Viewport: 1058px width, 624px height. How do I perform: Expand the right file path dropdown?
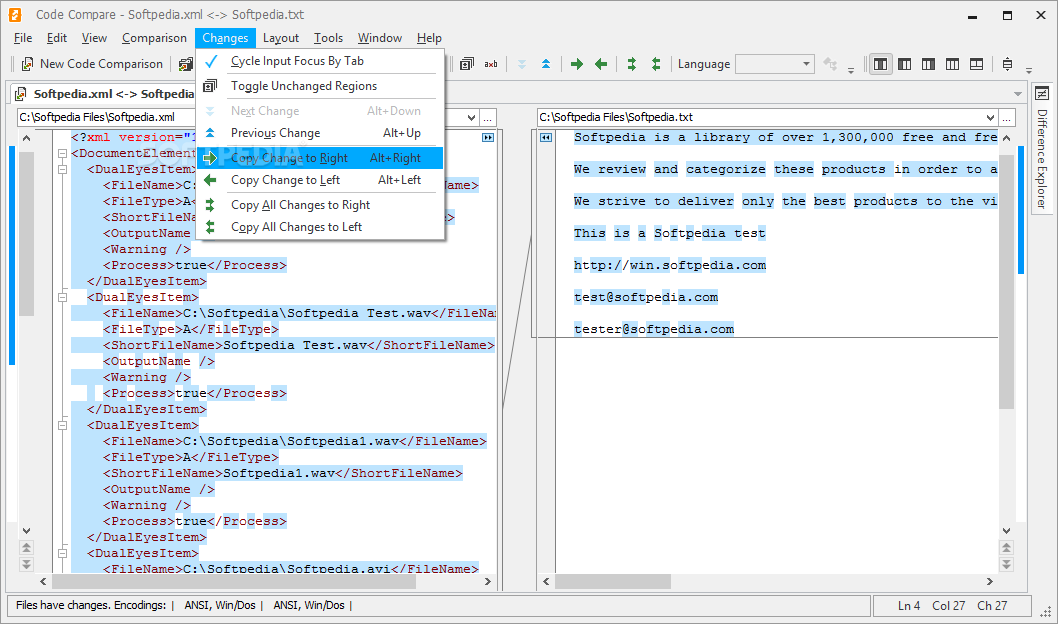(990, 117)
